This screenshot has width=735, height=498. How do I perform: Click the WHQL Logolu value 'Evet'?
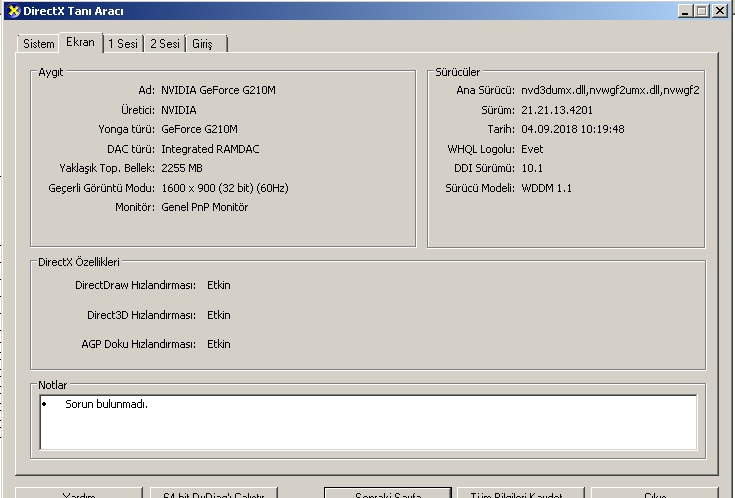point(532,149)
